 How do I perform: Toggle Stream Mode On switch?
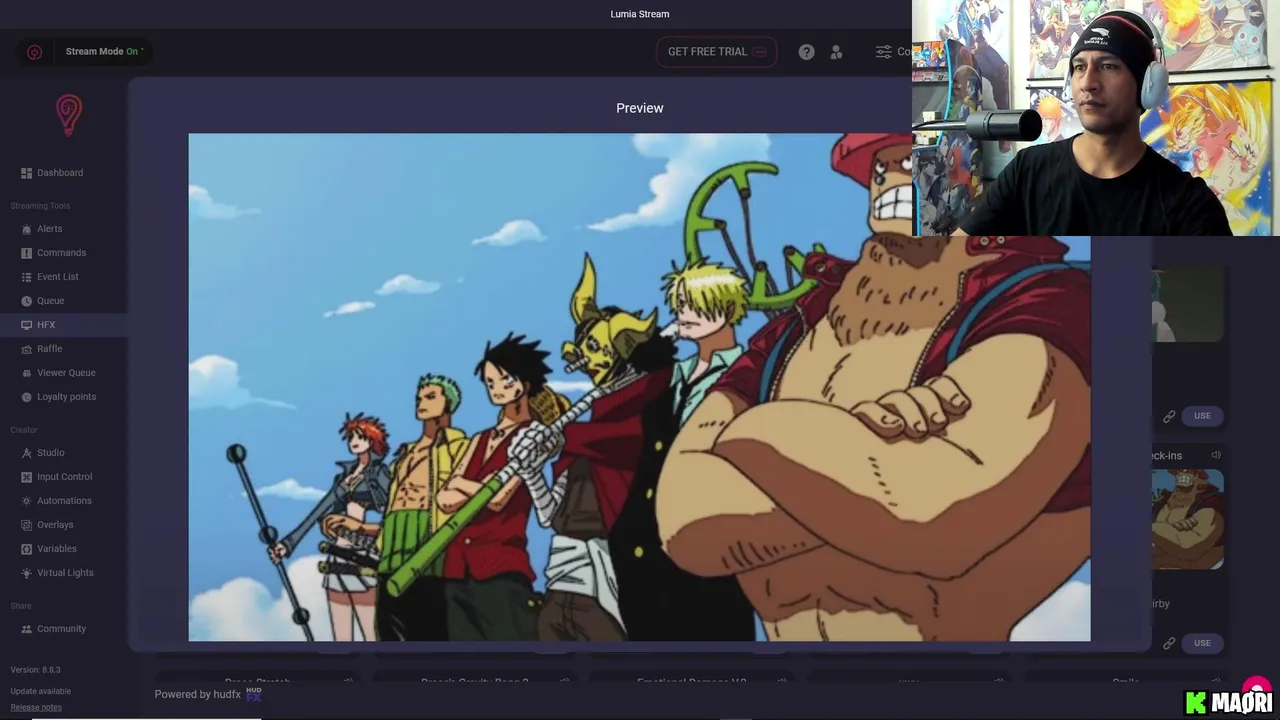coord(104,52)
